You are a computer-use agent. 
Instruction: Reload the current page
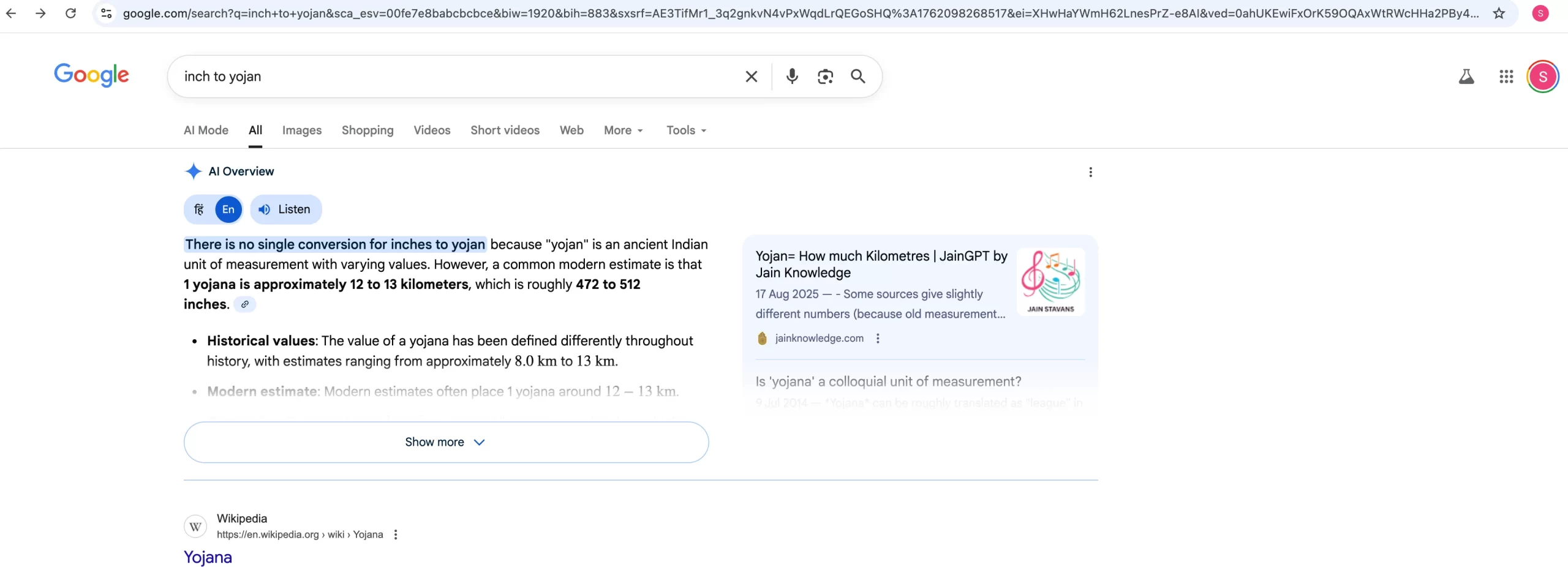coord(71,13)
